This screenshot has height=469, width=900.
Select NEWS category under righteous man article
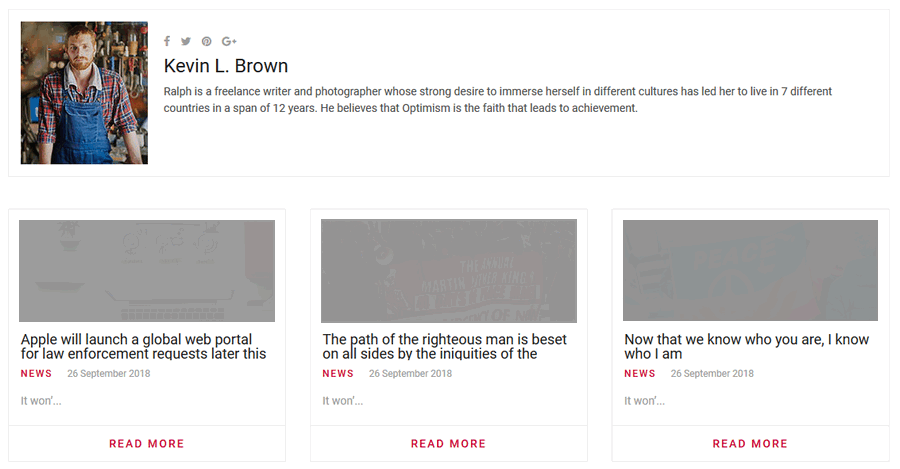pos(338,374)
